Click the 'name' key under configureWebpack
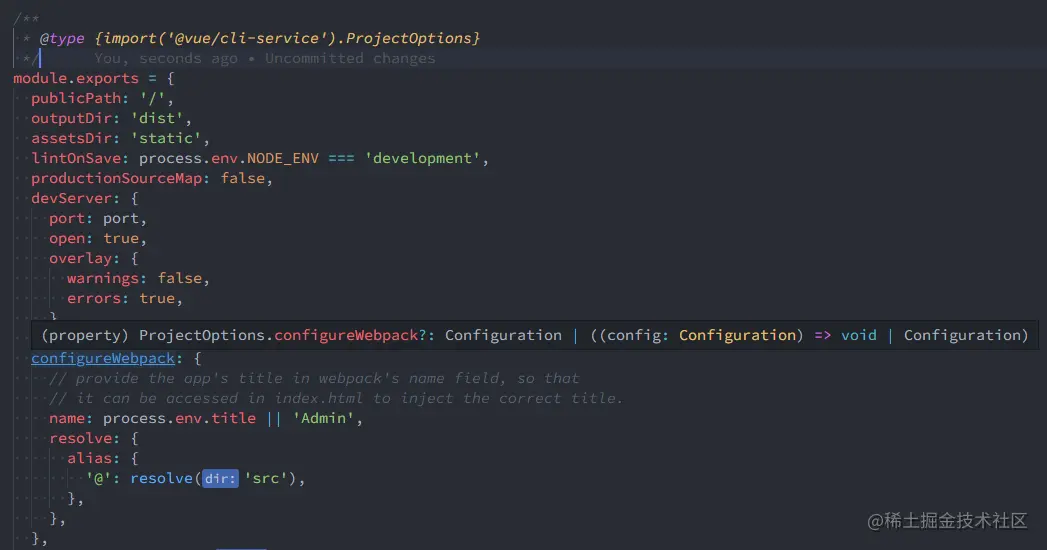Viewport: 1047px width, 550px height. coord(67,419)
